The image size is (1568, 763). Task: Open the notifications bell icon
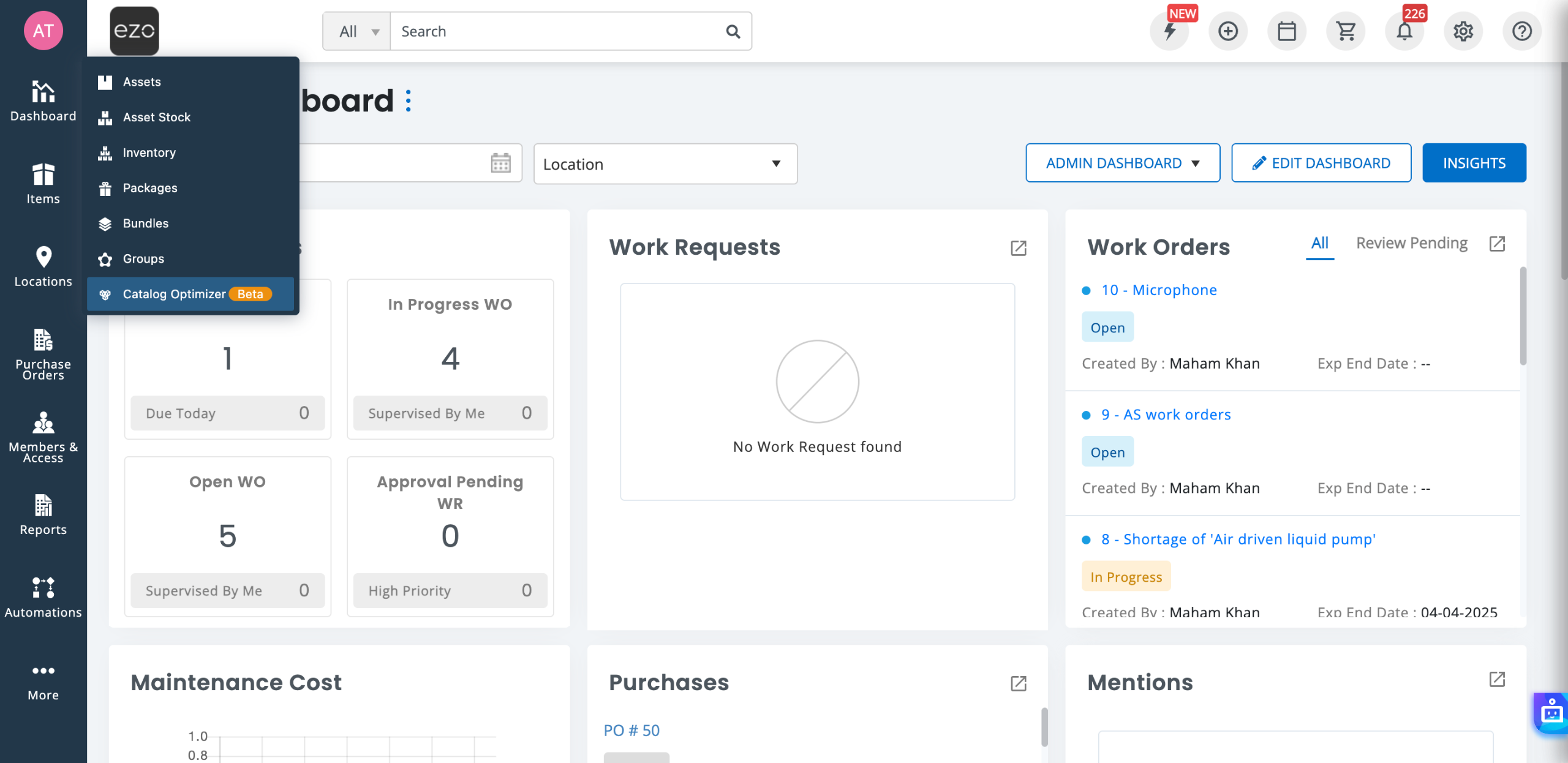tap(1404, 31)
